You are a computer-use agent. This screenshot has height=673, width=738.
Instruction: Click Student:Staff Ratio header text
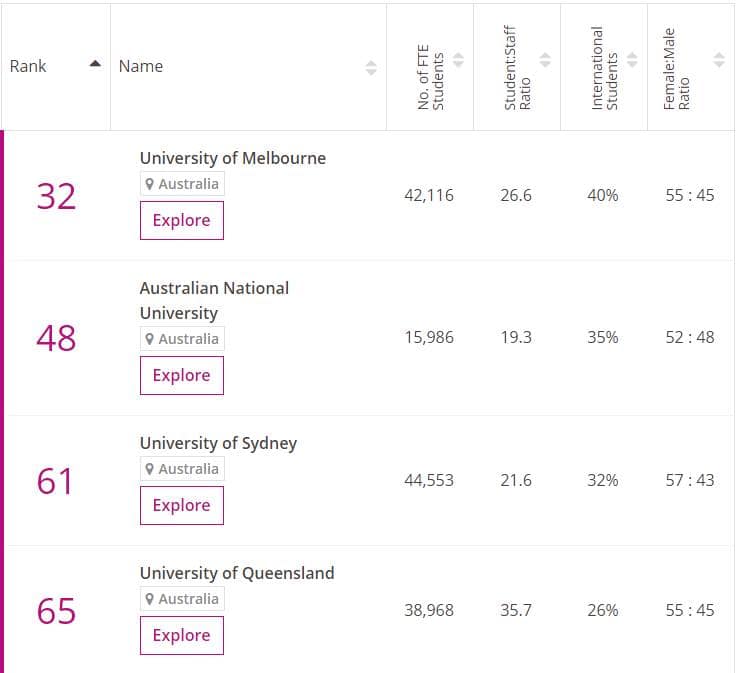tap(517, 68)
